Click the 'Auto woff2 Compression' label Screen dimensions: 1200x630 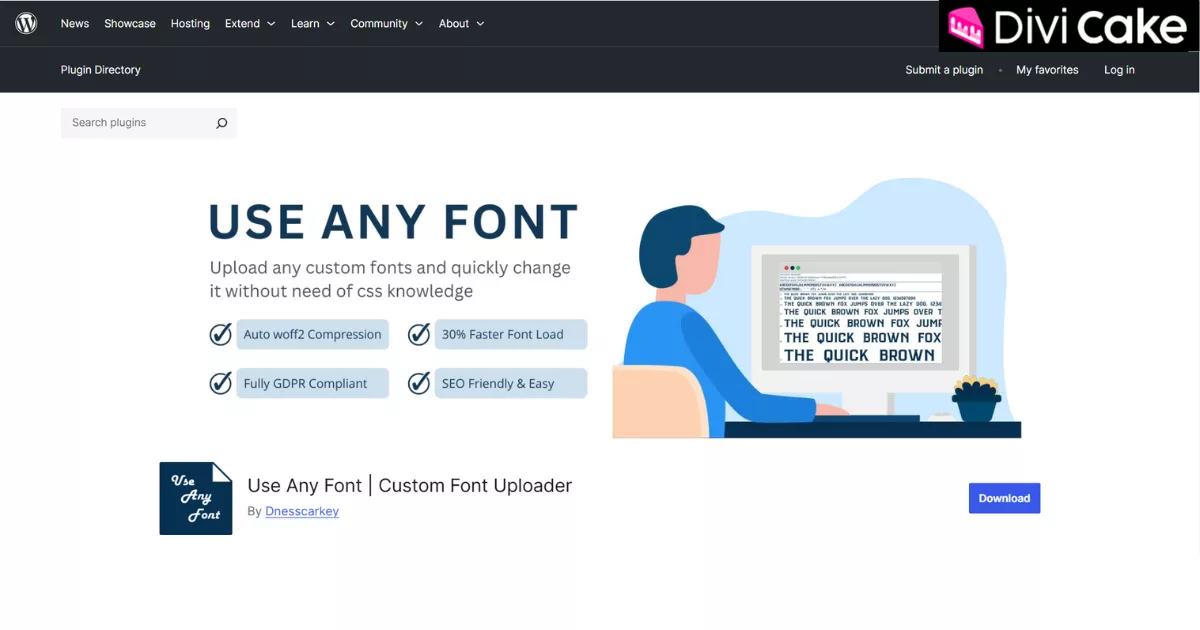point(312,334)
